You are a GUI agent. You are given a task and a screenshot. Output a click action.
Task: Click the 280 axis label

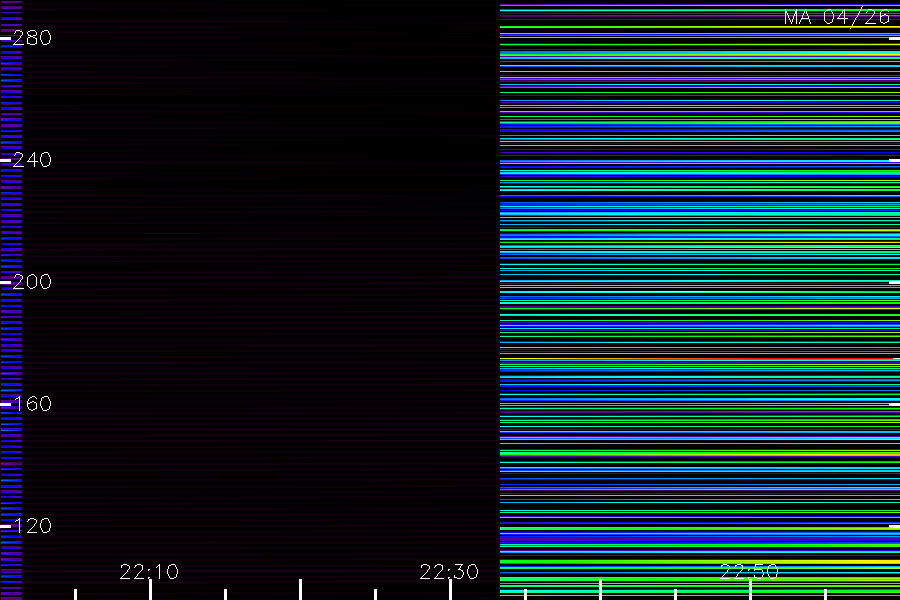coord(32,38)
